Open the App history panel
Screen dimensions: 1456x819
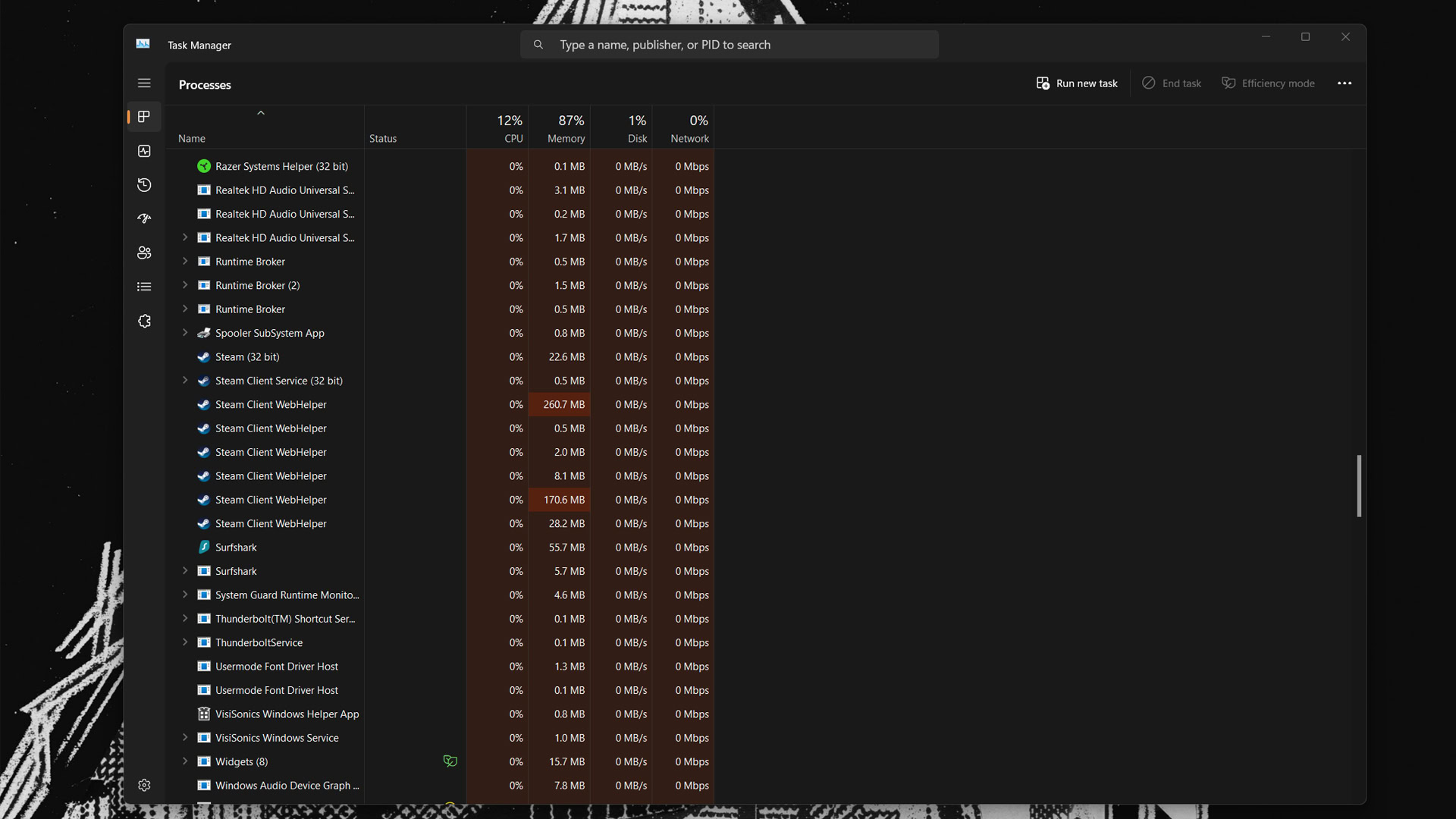point(144,184)
